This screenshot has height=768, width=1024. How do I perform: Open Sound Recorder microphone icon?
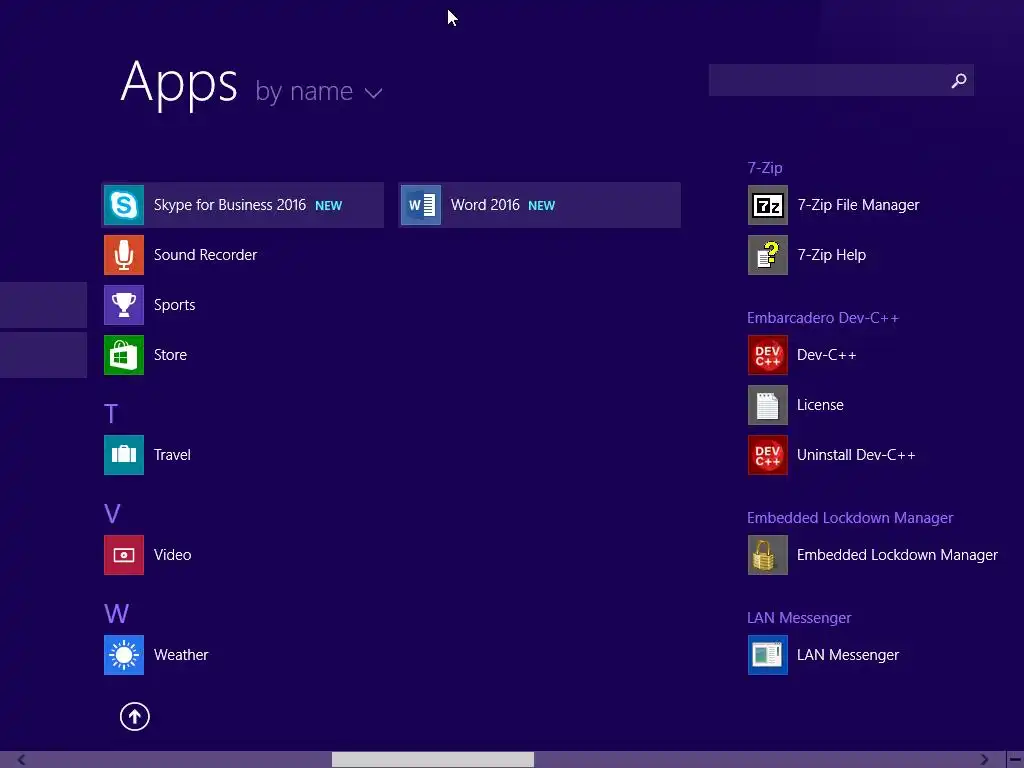point(123,255)
